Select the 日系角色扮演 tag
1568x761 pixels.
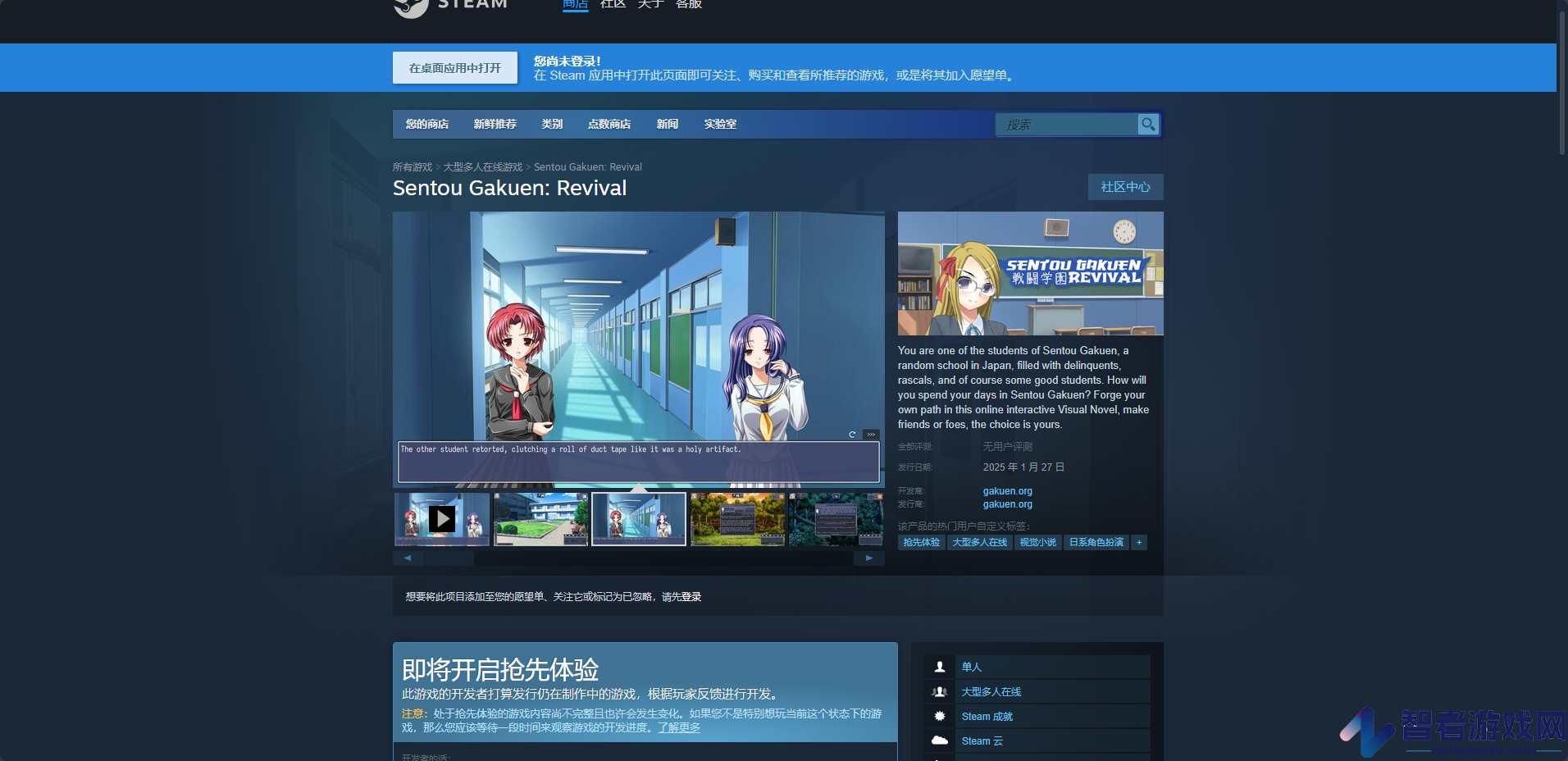(1096, 542)
